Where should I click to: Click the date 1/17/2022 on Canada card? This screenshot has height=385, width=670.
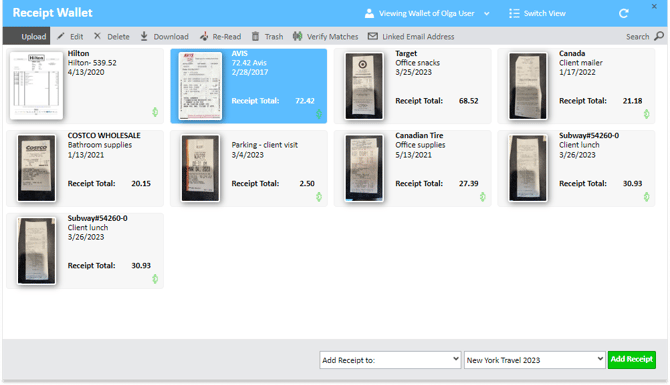click(577, 72)
